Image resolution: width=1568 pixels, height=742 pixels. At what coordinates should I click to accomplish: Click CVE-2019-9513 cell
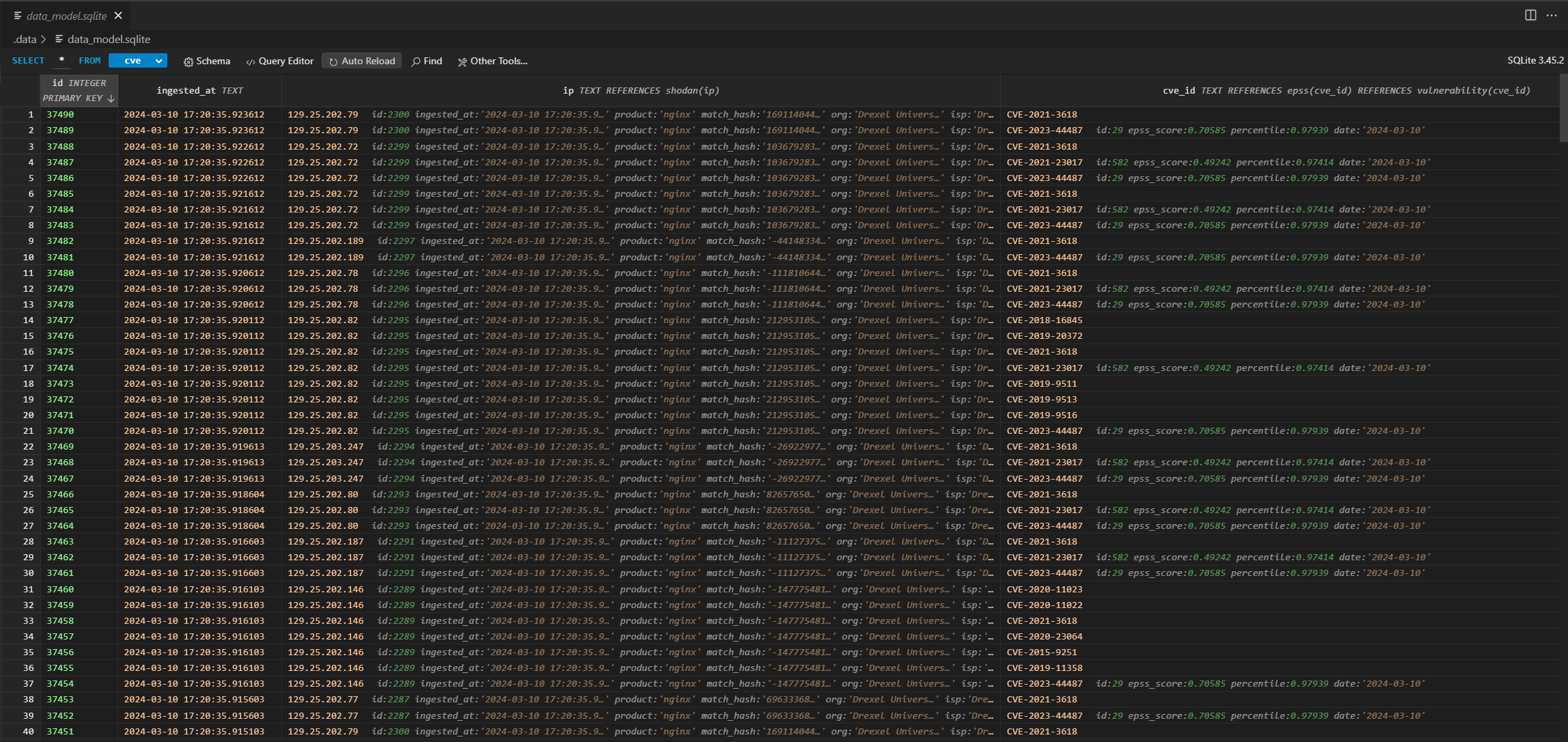(1041, 399)
